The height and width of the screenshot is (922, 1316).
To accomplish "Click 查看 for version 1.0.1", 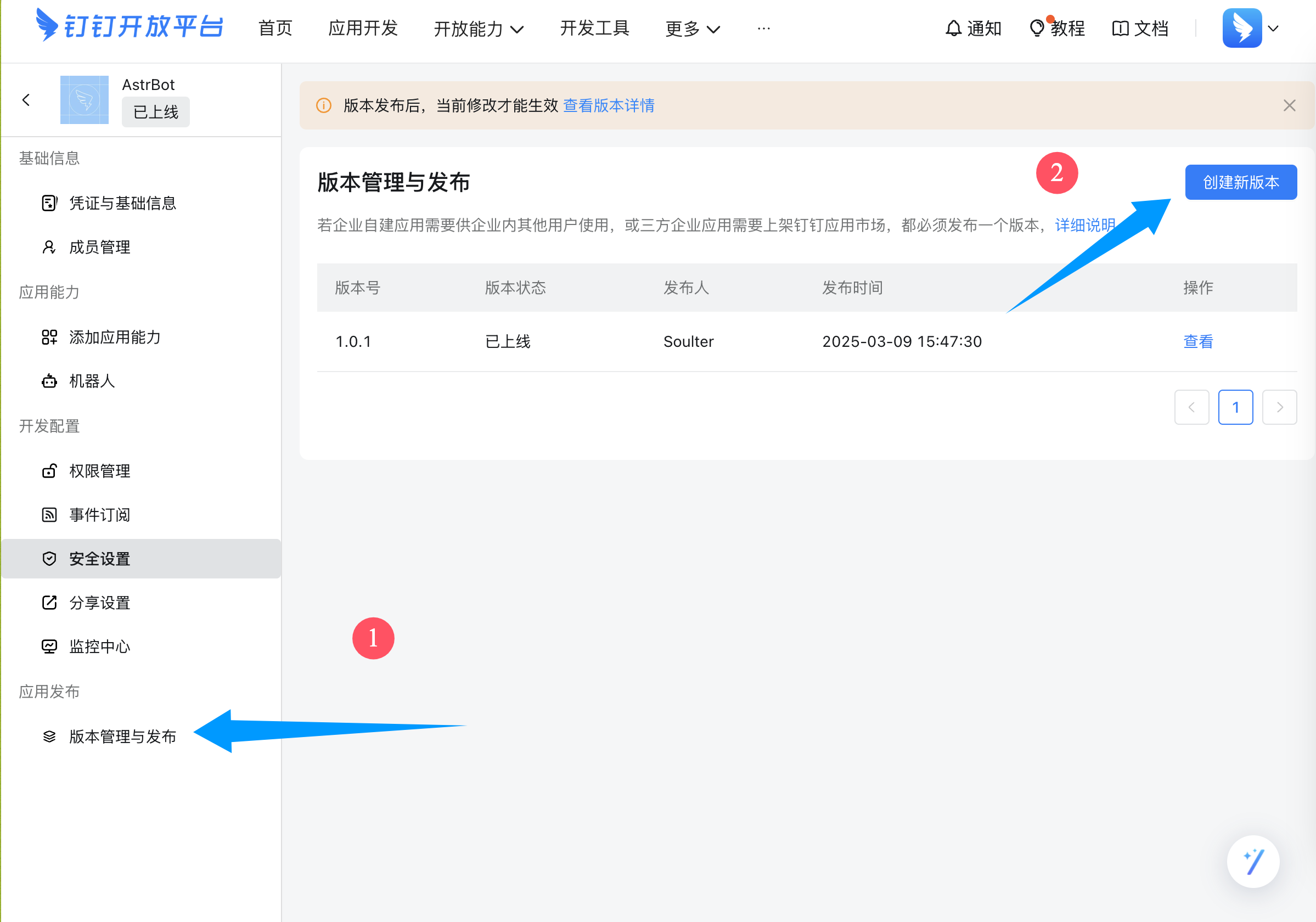I will [x=1198, y=341].
